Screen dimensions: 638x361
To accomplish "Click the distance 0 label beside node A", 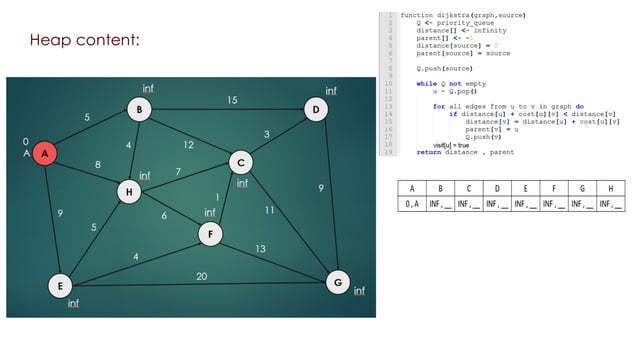I will coord(26,142).
